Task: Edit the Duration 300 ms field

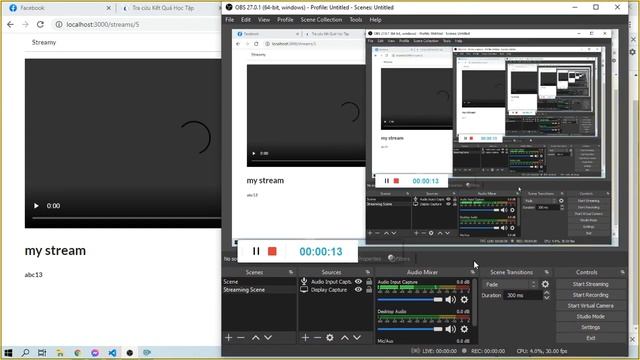Action: point(524,295)
